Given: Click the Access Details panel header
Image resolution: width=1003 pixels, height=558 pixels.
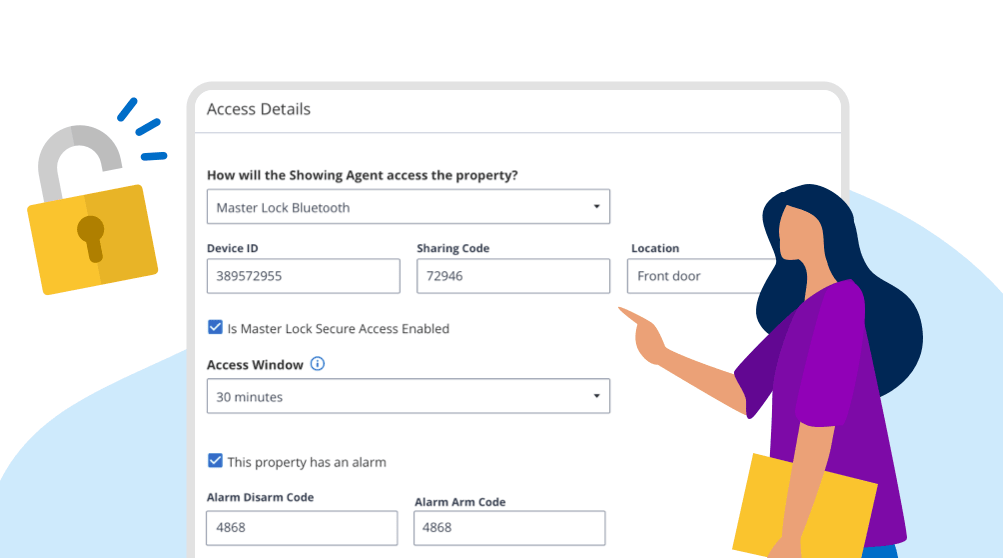Looking at the screenshot, I should click(x=517, y=109).
